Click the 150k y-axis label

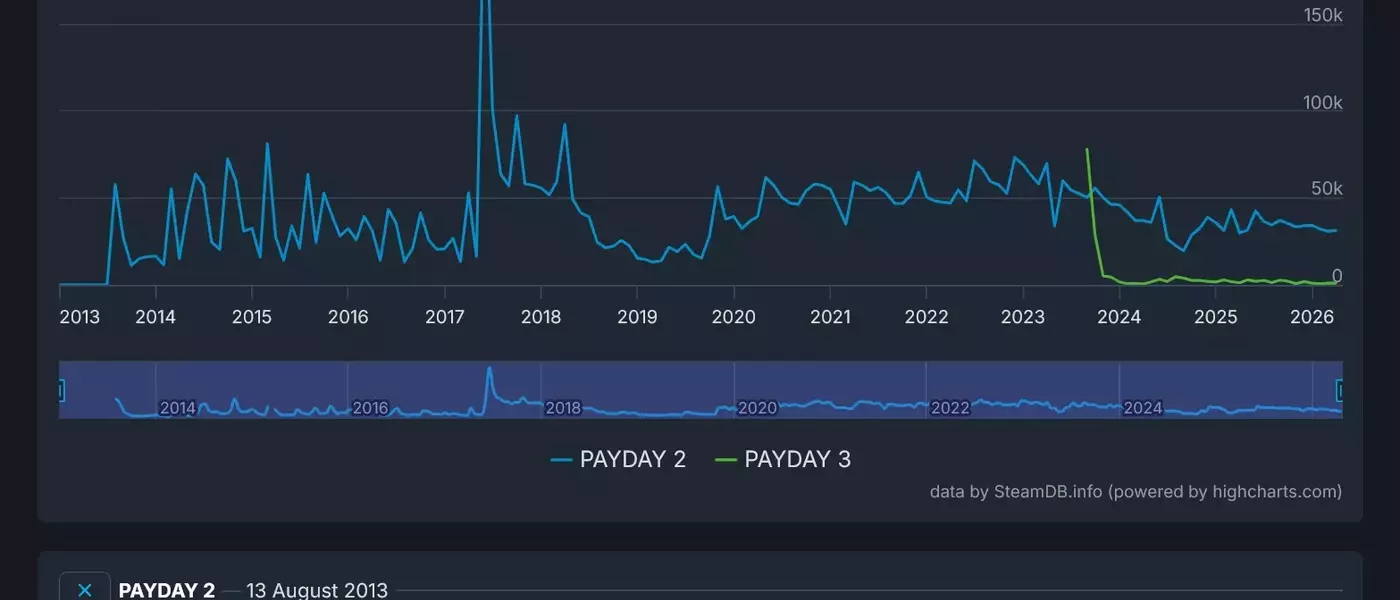click(x=1323, y=15)
